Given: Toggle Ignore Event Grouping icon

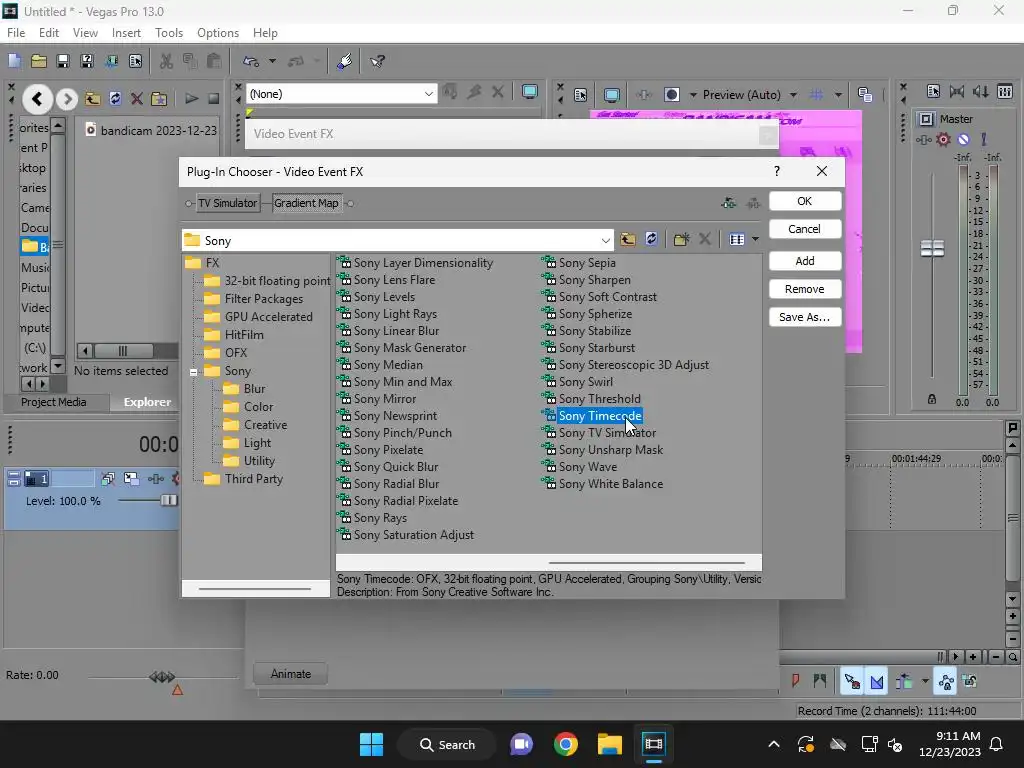Looking at the screenshot, I should (970, 682).
